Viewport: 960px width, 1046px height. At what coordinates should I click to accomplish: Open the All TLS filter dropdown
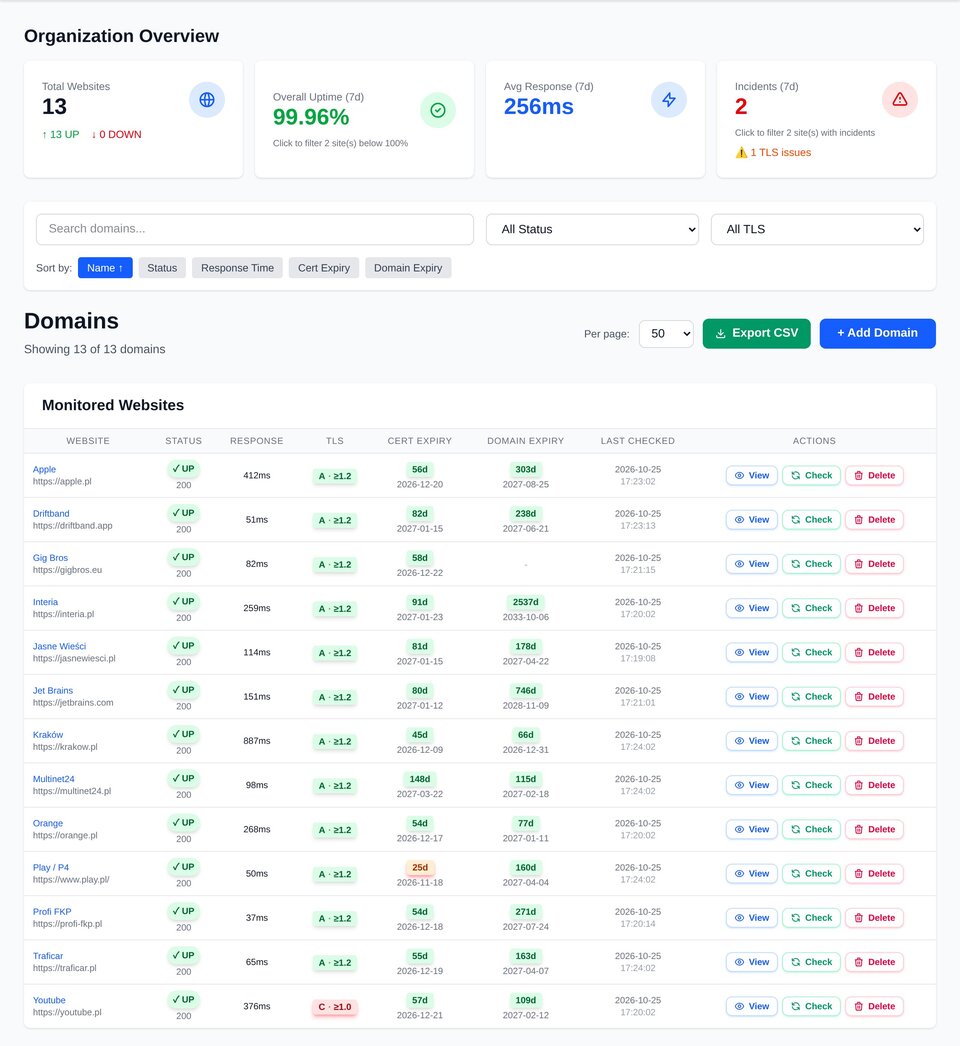point(817,229)
